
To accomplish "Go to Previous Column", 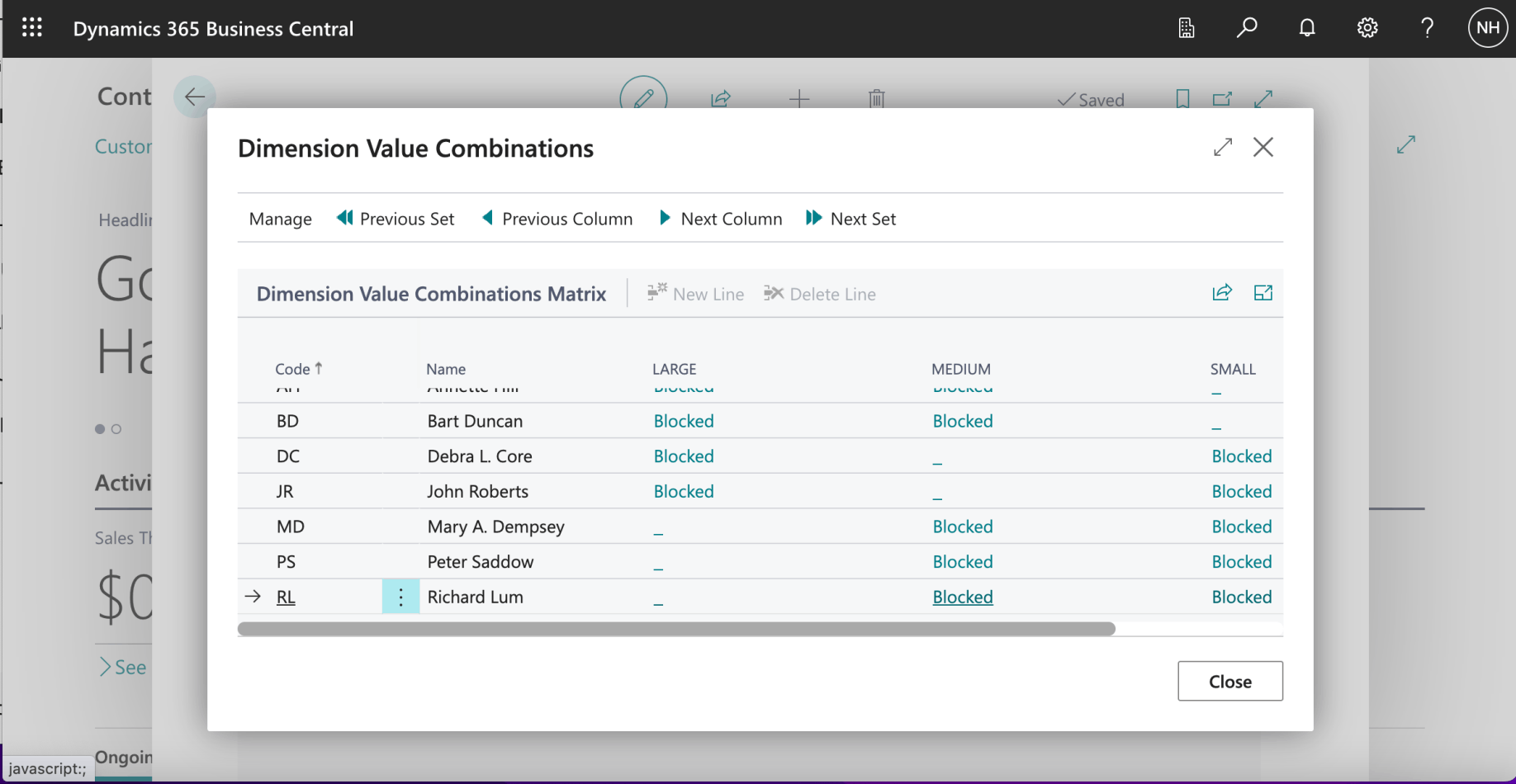I will 557,219.
